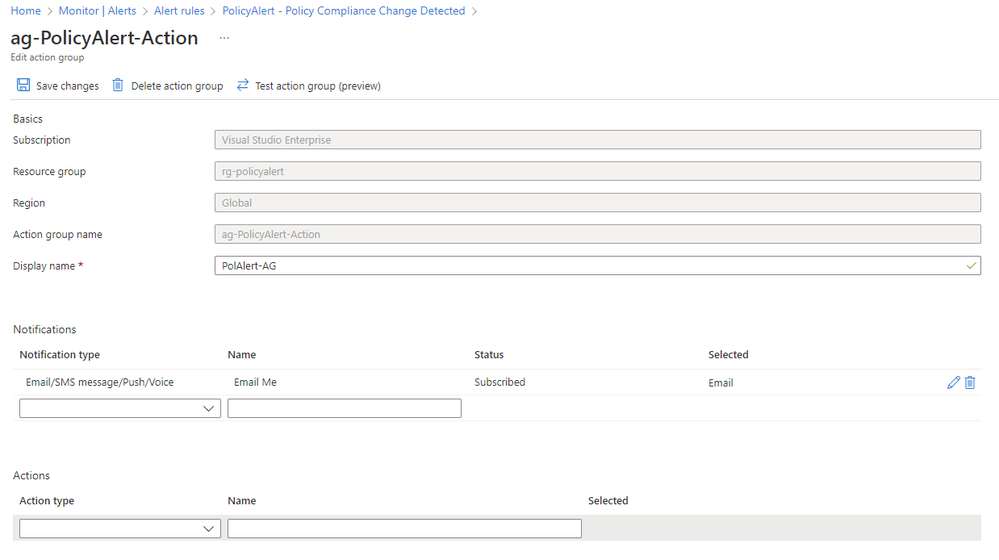
Task: Select the 'Email Me' name cell
Action: (255, 382)
